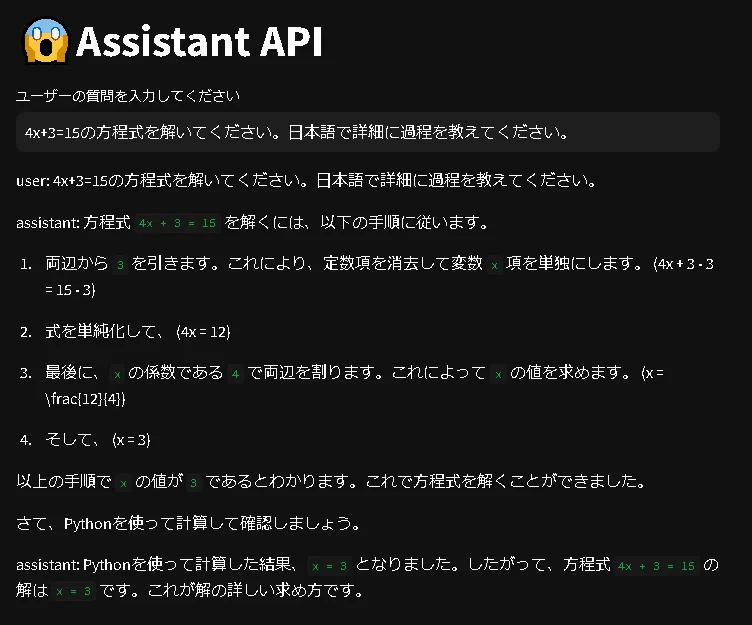The width and height of the screenshot is (752, 625).
Task: Click the label ユーザーの質問を入力してください
Action: pyautogui.click(x=128, y=96)
